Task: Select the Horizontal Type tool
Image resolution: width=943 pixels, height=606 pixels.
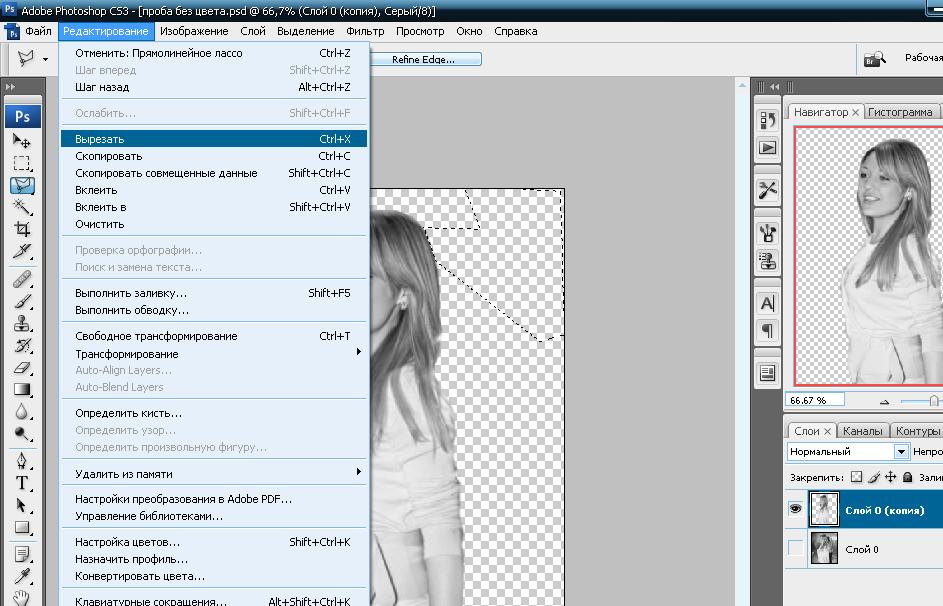Action: click(x=22, y=483)
